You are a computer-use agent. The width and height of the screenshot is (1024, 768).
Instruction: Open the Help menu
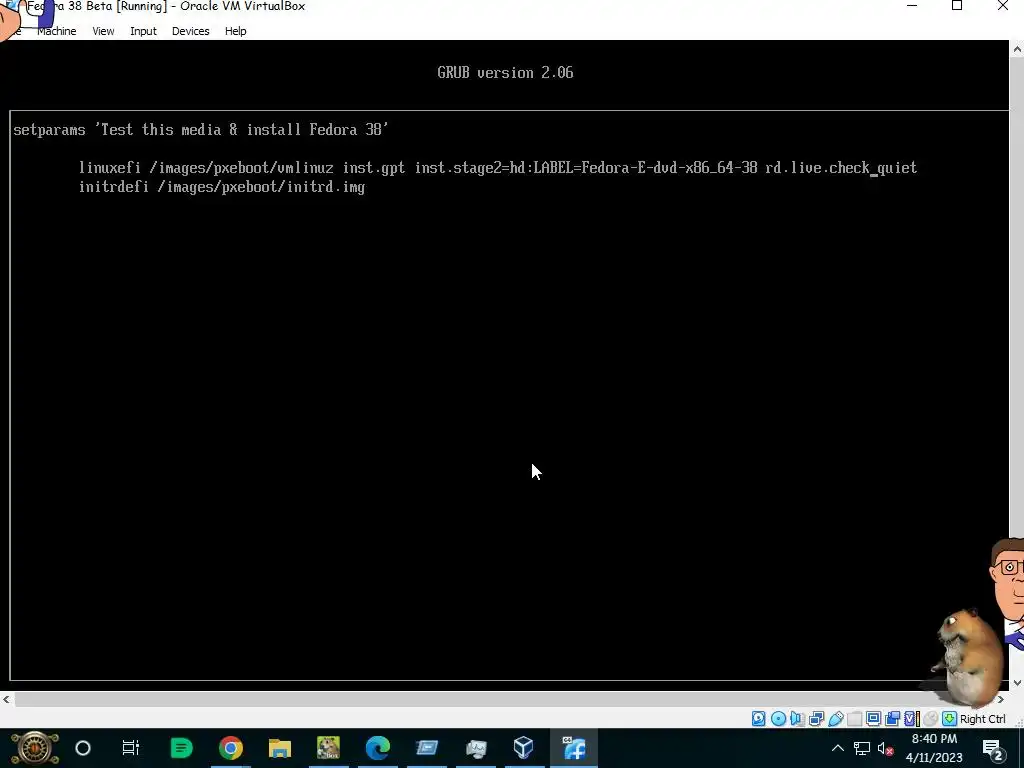coord(235,31)
